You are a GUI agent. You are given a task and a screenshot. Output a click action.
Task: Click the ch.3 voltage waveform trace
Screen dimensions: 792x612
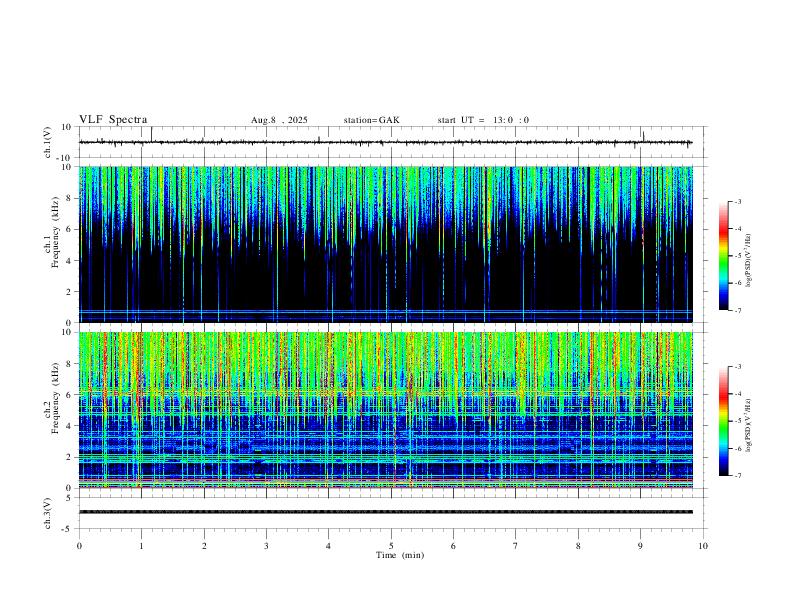(385, 512)
